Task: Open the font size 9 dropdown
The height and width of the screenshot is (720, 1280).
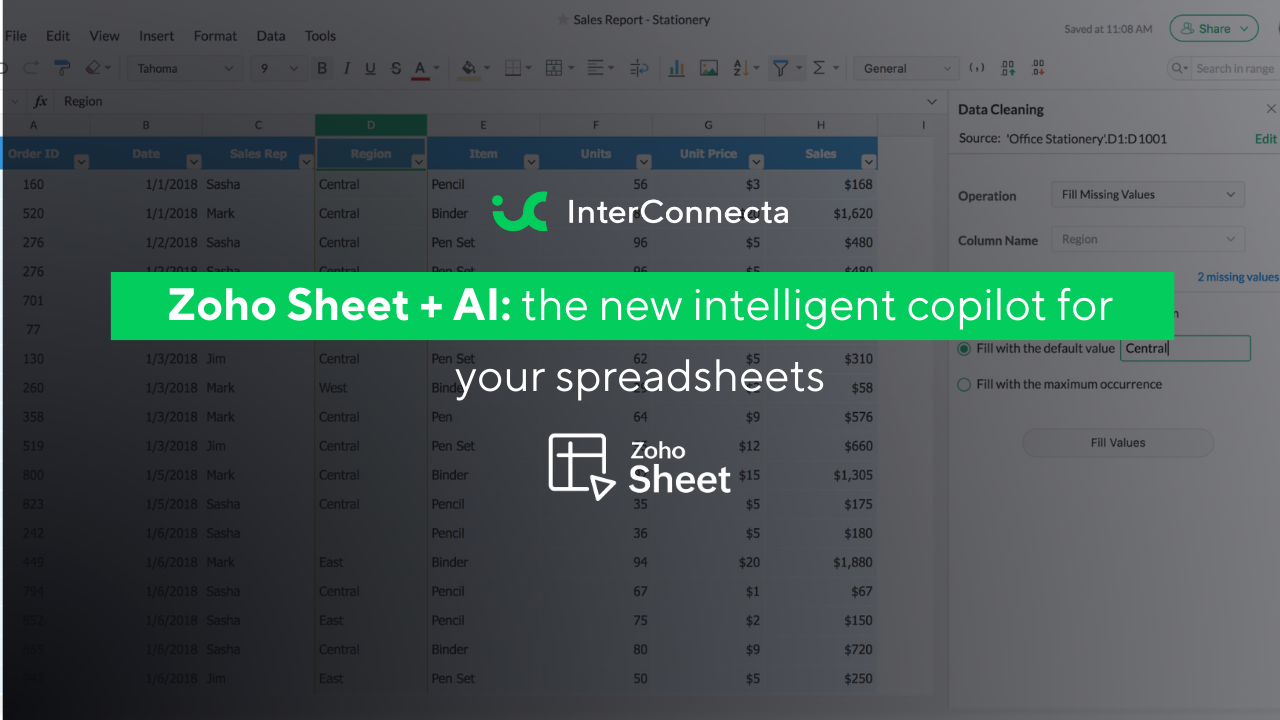Action: pos(278,68)
